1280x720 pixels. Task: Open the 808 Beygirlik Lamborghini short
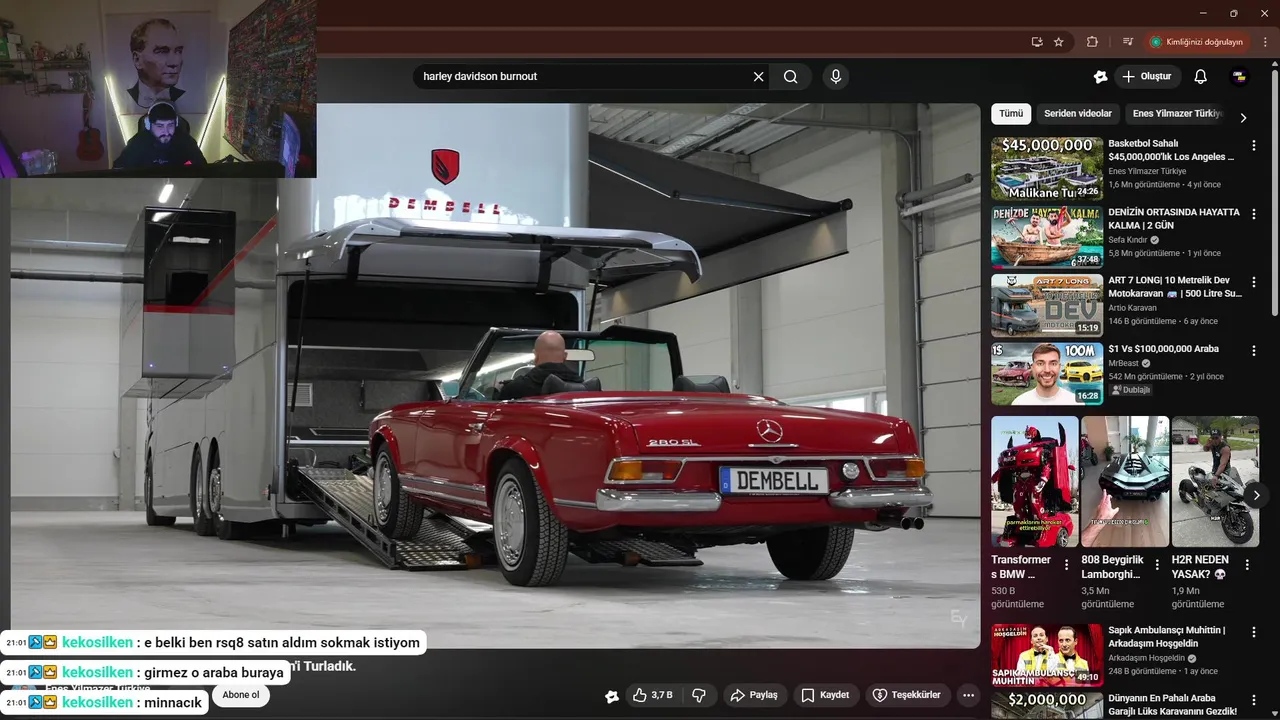[x=1125, y=481]
